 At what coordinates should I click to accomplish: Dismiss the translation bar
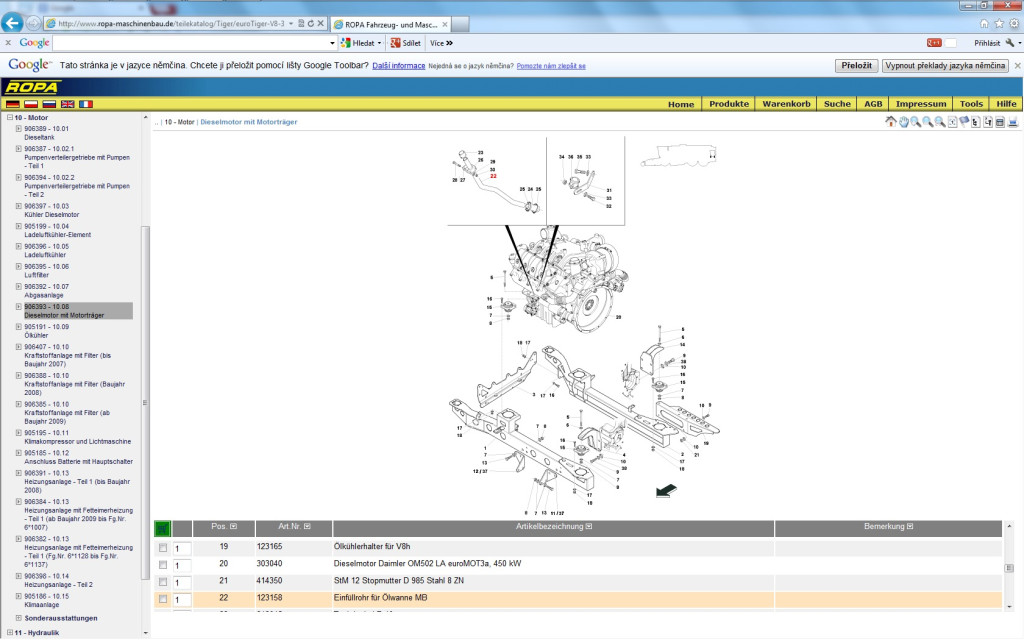pyautogui.click(x=1017, y=66)
